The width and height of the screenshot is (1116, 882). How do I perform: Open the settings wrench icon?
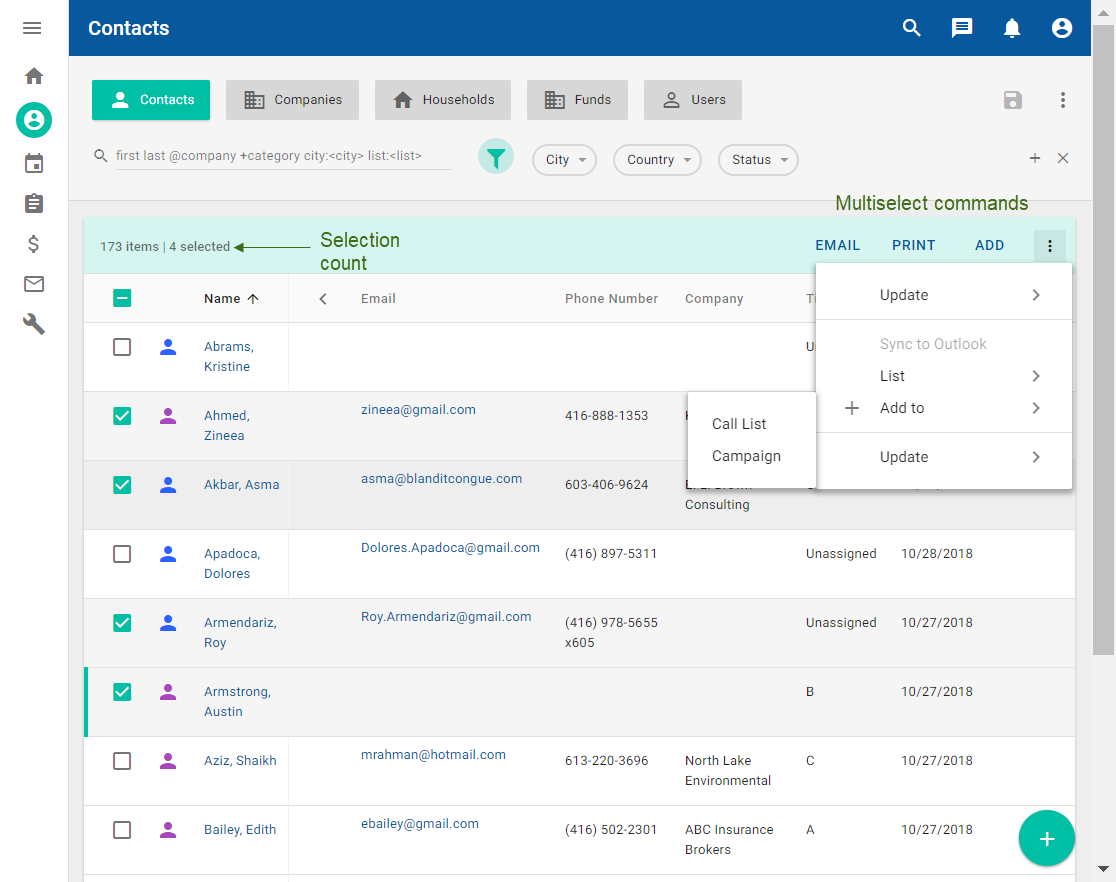coord(34,324)
